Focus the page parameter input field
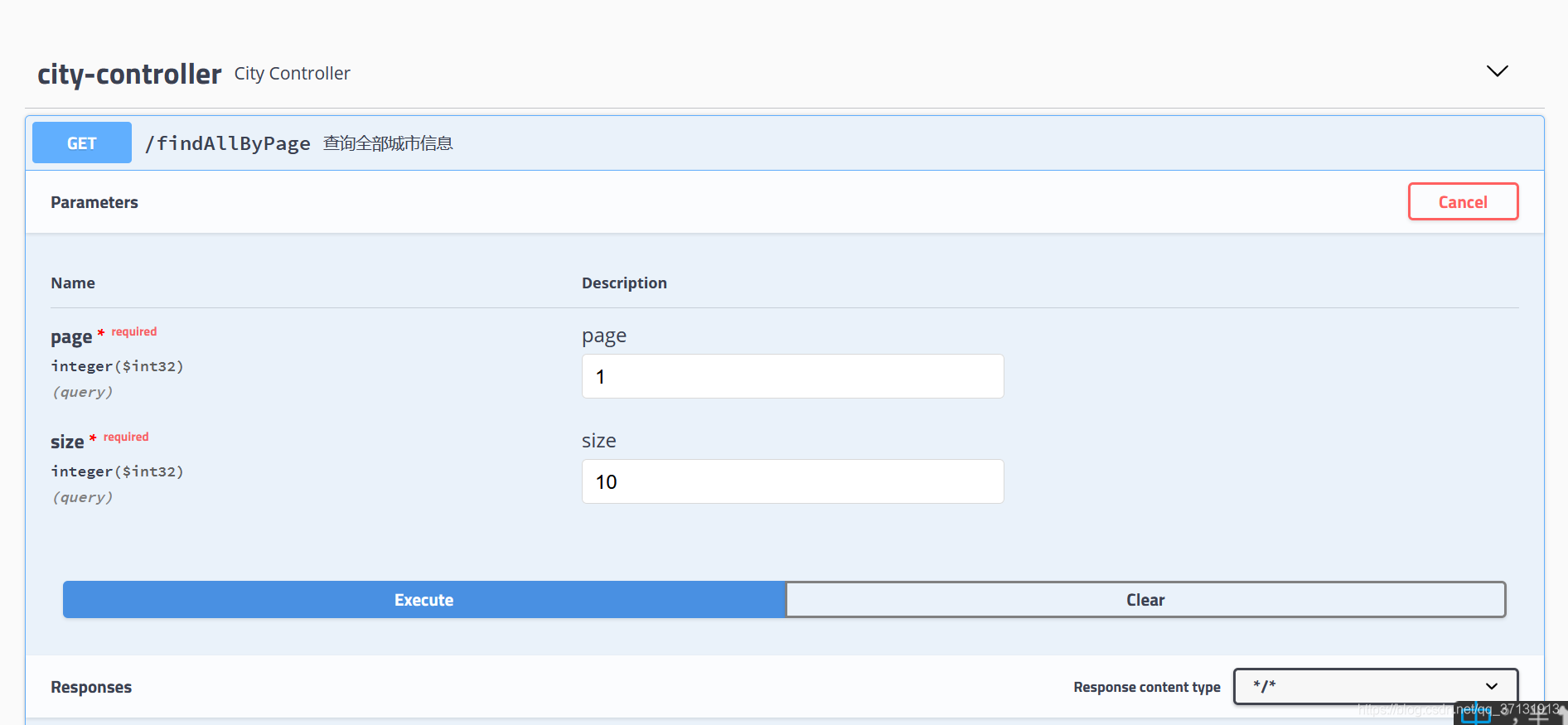Screen dimensions: 1568x725 point(792,376)
